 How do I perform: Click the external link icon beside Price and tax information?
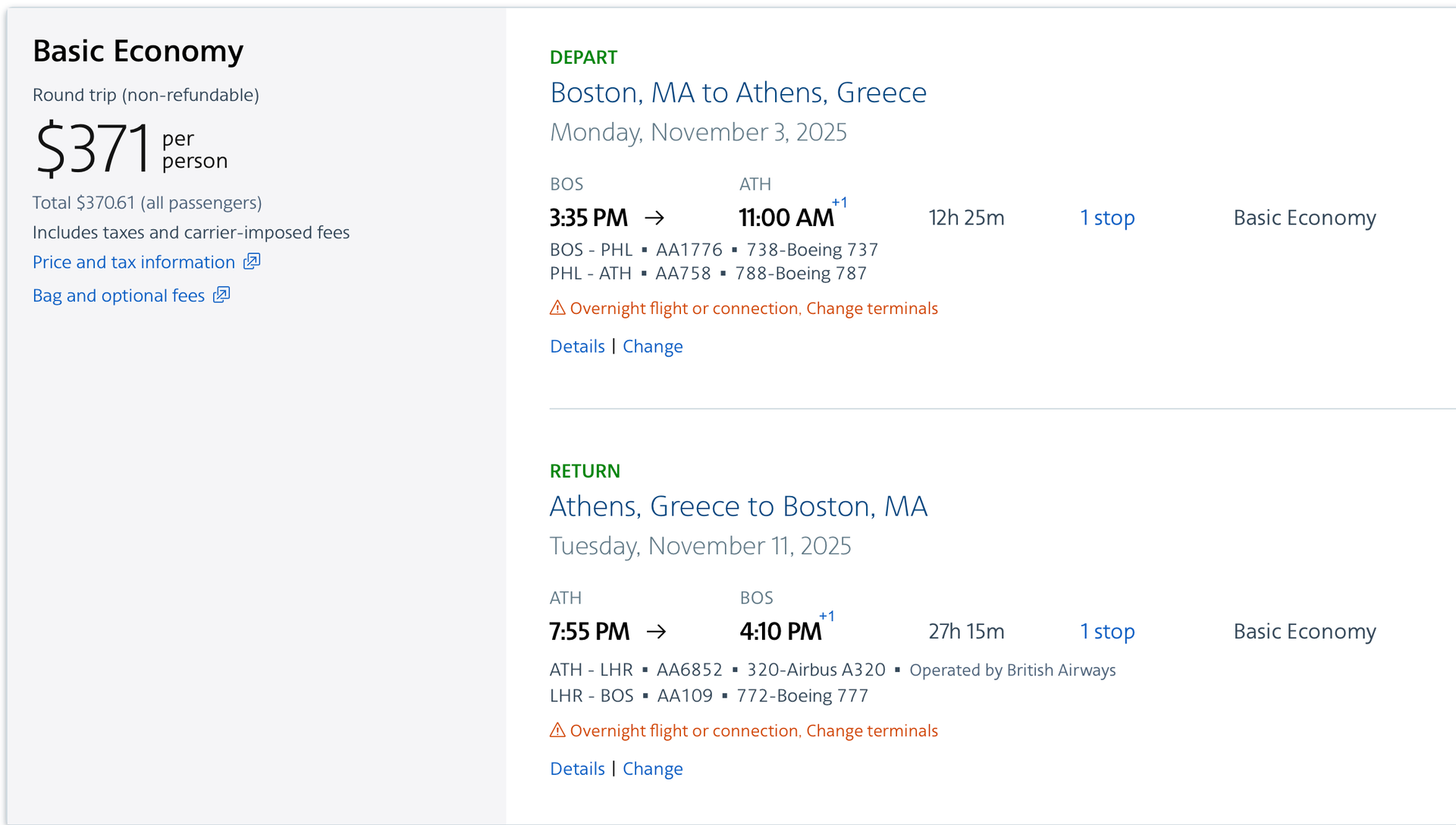point(252,262)
